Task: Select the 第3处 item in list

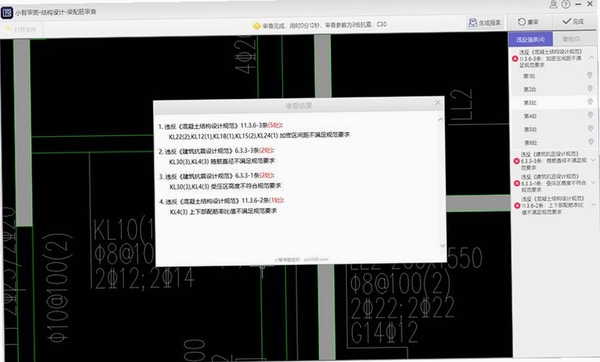Action: [554, 102]
